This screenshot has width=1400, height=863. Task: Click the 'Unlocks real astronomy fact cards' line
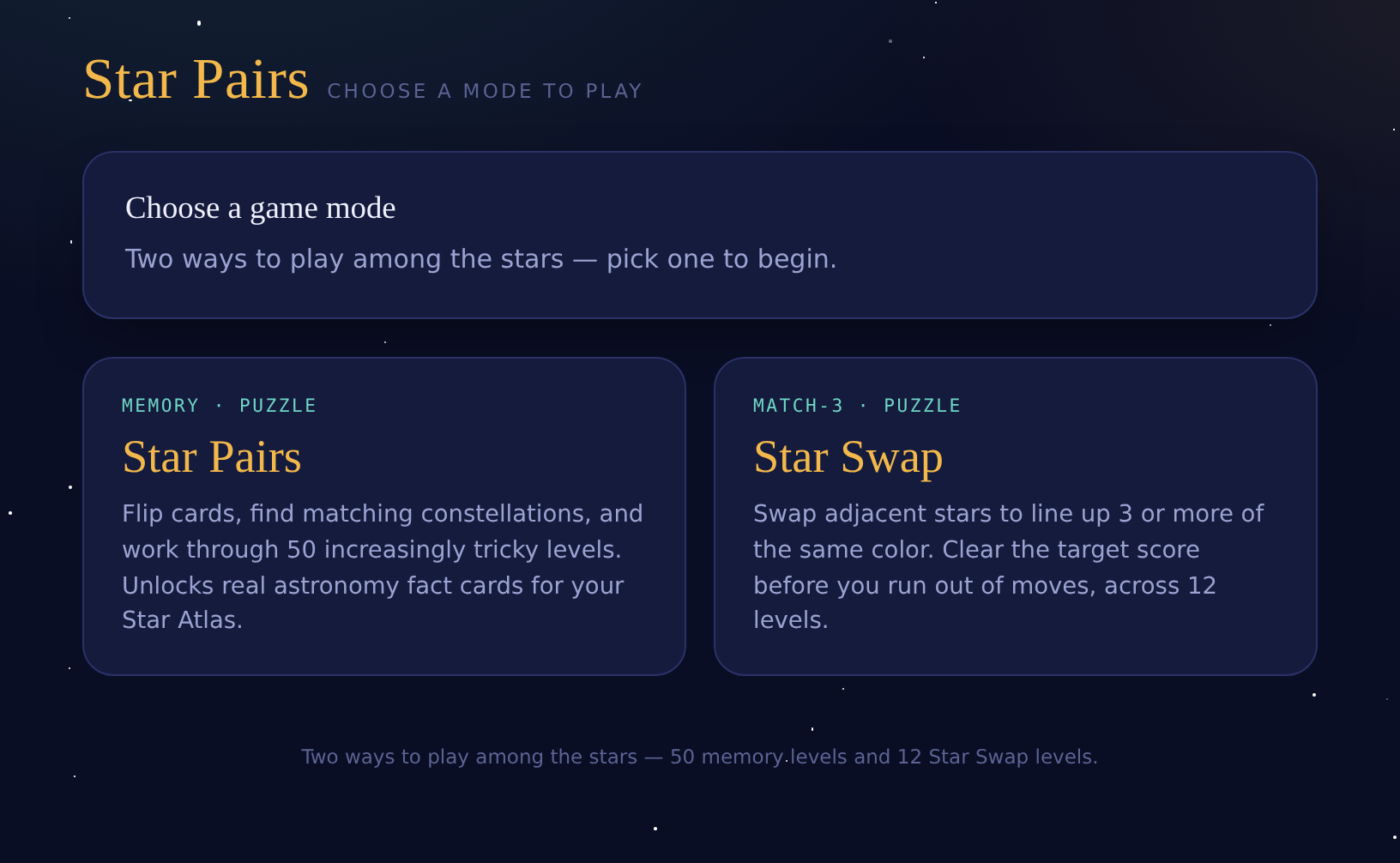tap(373, 585)
